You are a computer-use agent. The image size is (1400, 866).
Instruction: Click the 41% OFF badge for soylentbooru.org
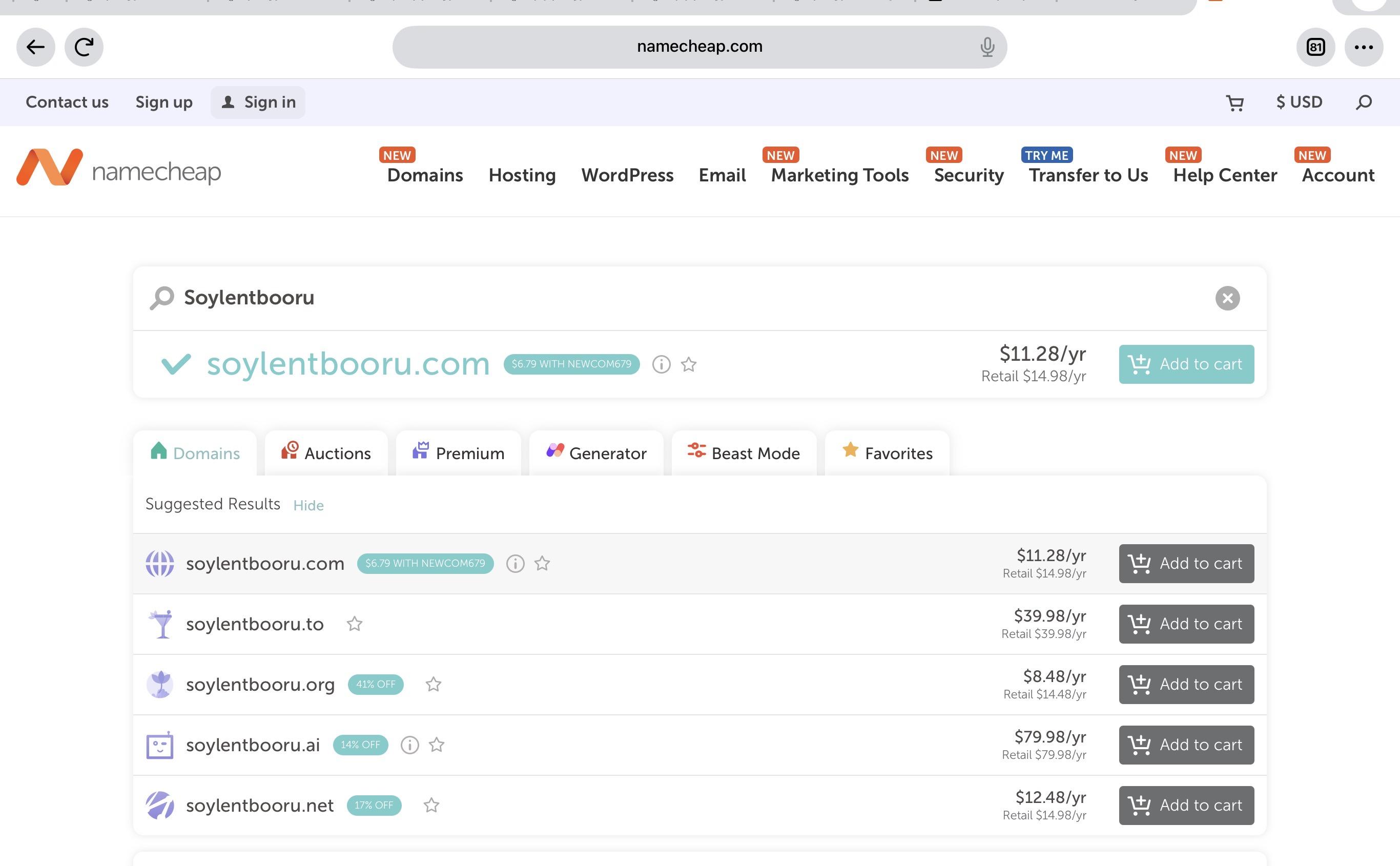(x=376, y=685)
